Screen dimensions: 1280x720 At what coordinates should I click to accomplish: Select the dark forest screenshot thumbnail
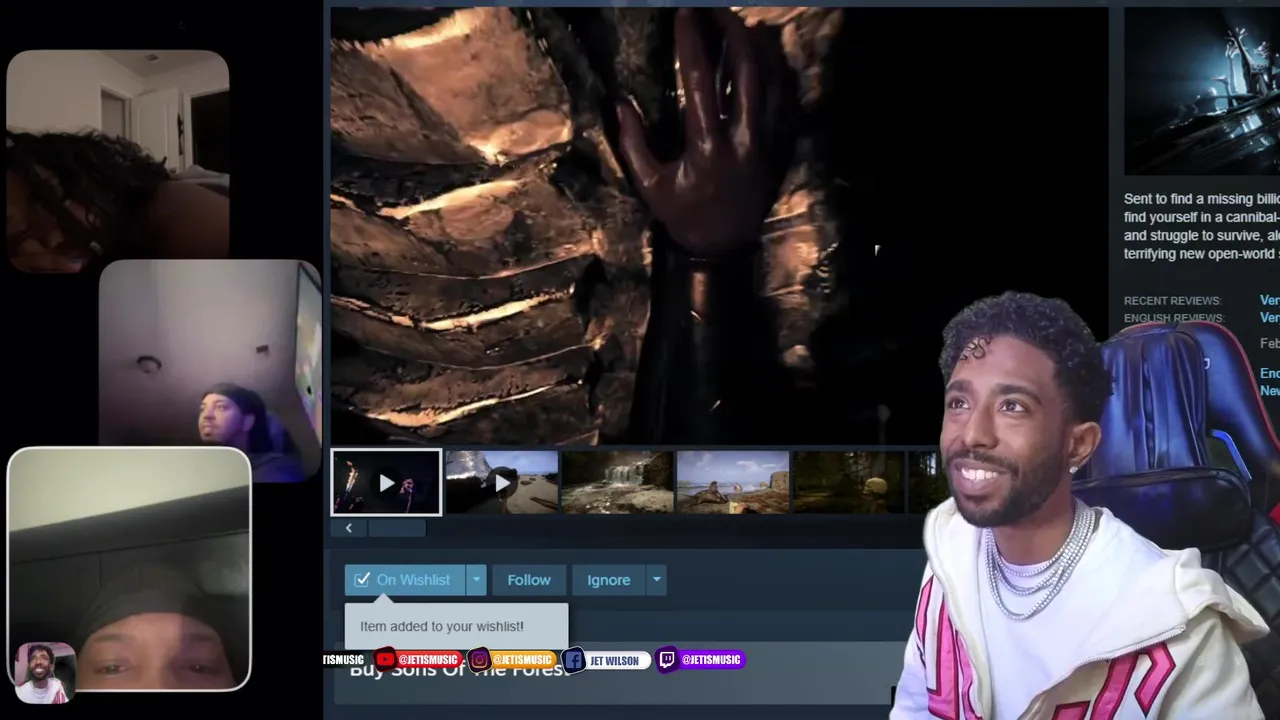tap(849, 483)
